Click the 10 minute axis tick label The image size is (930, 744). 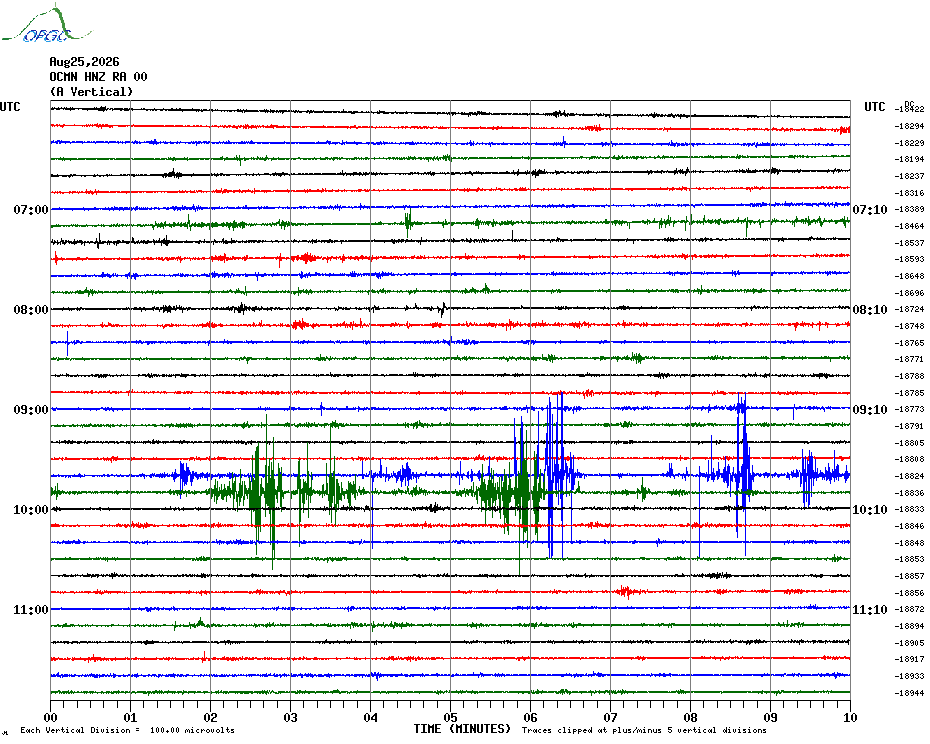(x=851, y=717)
